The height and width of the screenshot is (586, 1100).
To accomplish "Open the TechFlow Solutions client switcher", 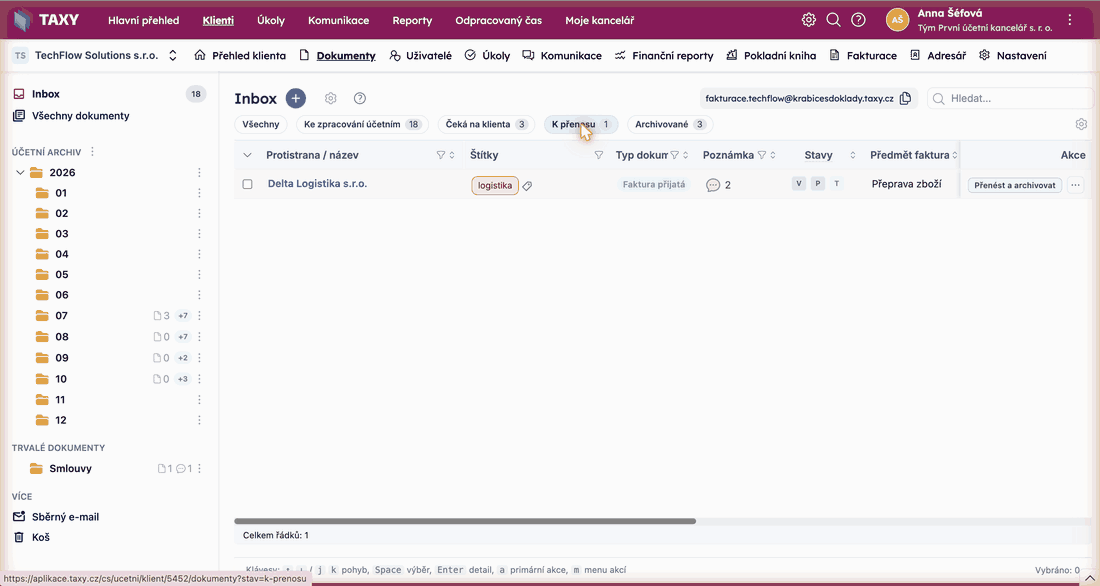I will click(x=173, y=55).
